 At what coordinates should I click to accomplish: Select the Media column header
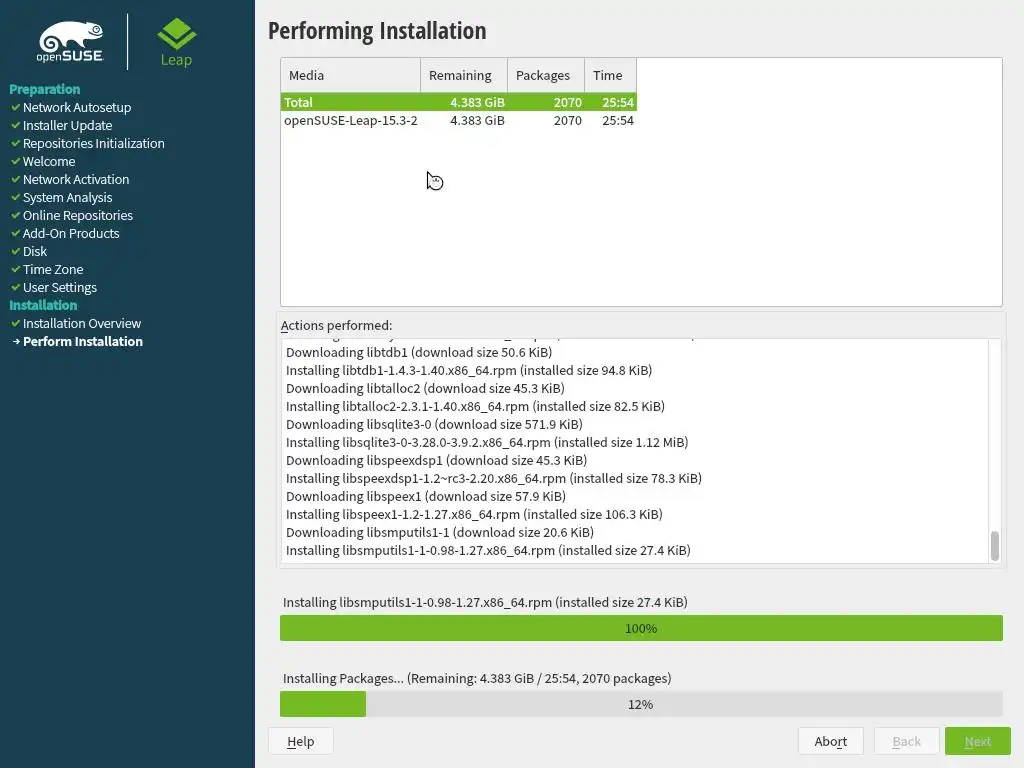pos(351,75)
